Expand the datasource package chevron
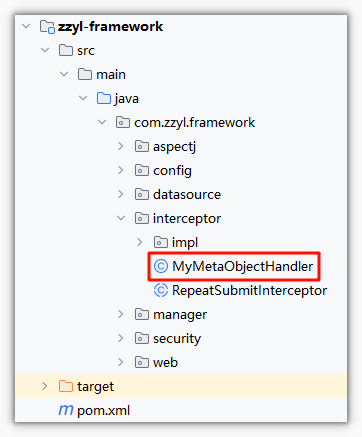Image resolution: width=362 pixels, height=437 pixels. coord(121,194)
